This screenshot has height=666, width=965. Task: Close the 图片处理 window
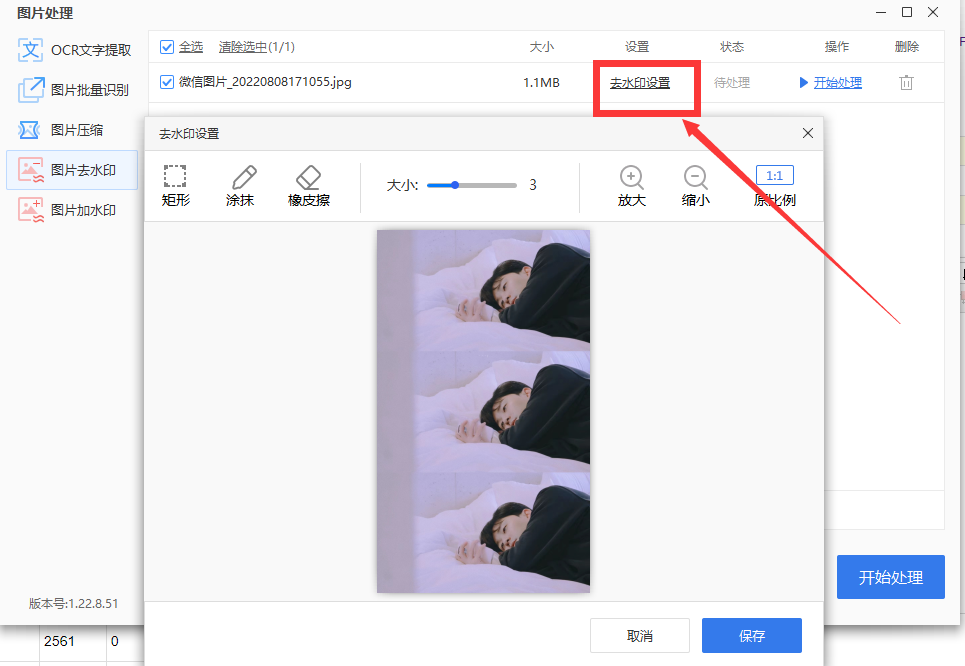tap(933, 12)
